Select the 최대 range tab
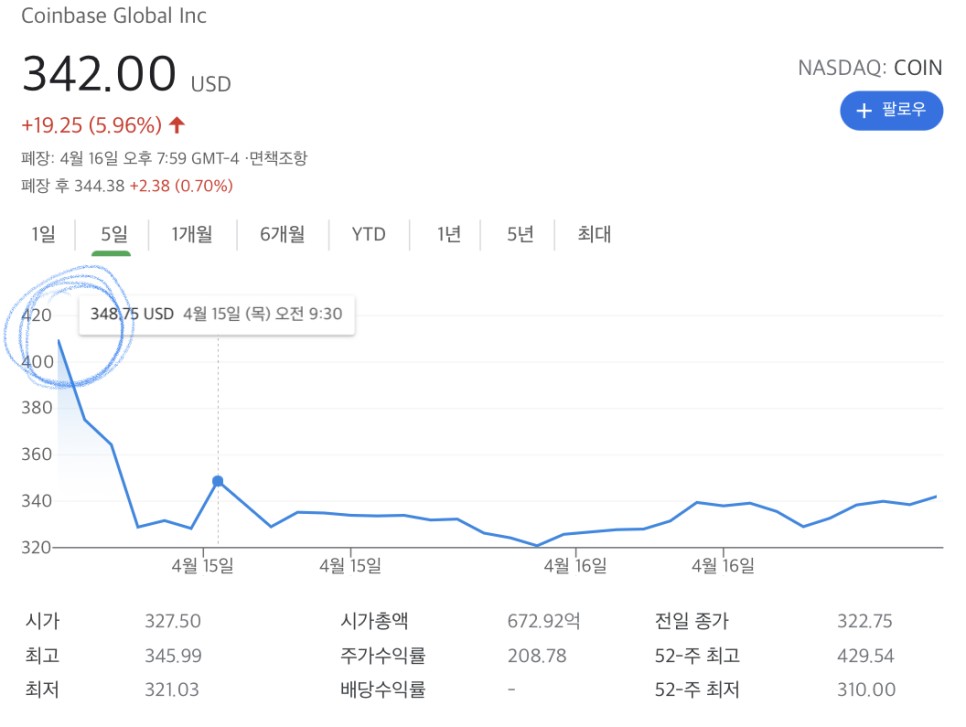966x727 pixels. 594,235
